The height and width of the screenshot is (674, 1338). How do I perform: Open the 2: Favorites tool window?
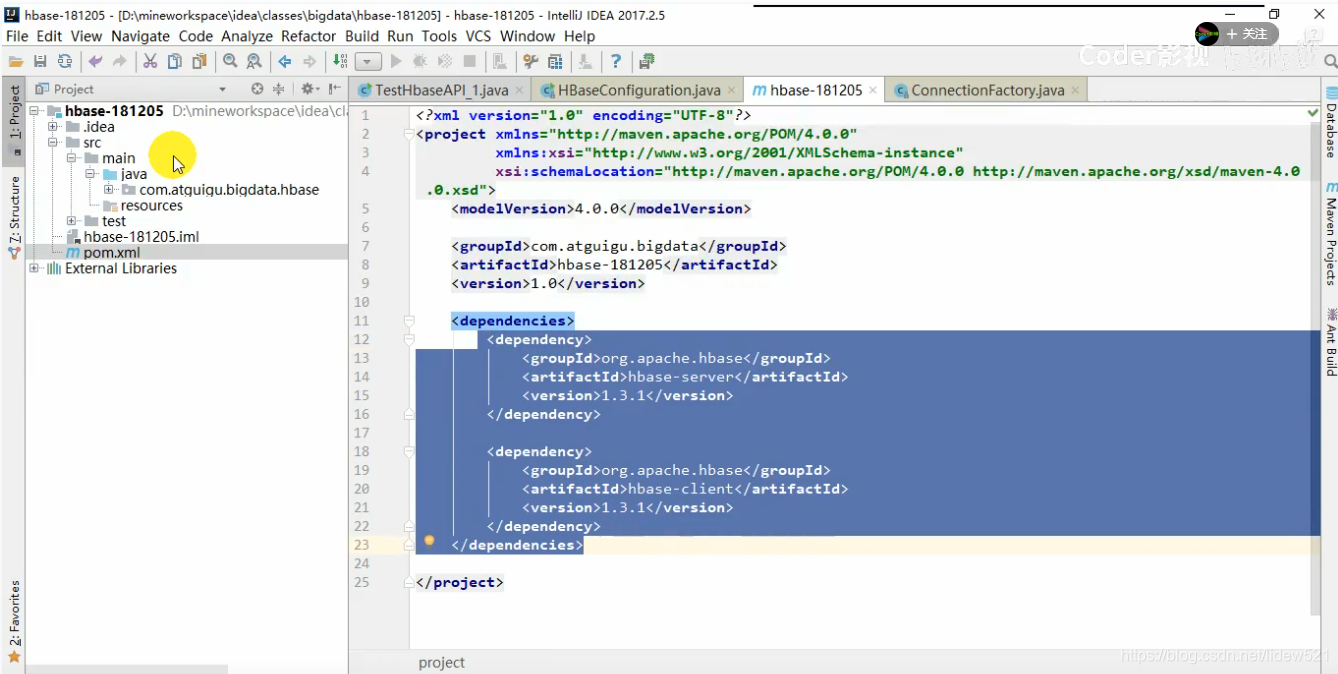(14, 621)
